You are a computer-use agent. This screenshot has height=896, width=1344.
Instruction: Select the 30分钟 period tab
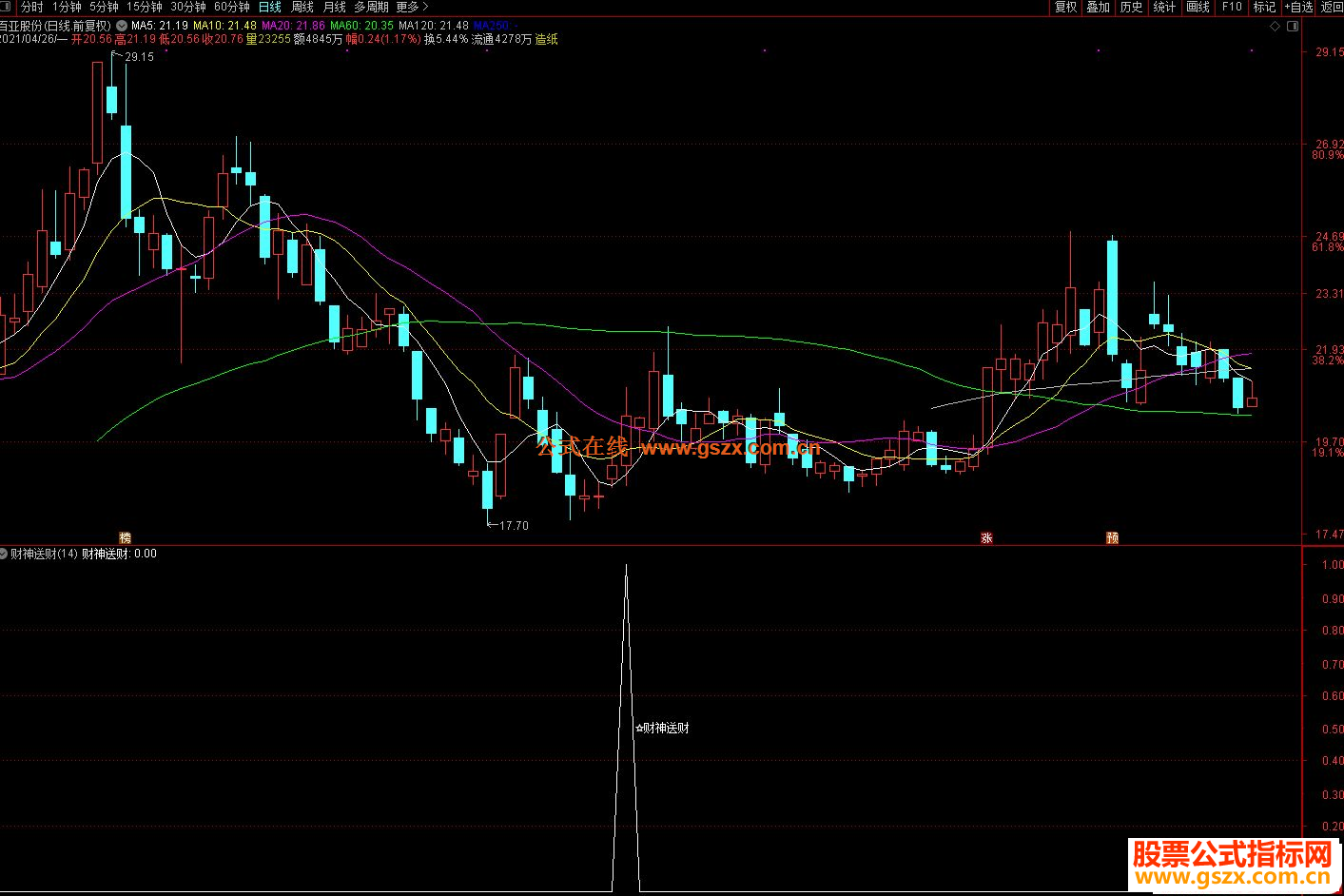(x=188, y=7)
